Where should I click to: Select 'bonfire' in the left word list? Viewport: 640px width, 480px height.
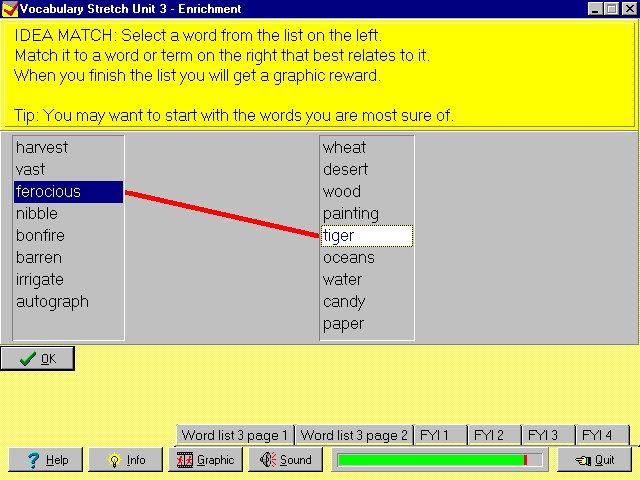click(x=40, y=236)
